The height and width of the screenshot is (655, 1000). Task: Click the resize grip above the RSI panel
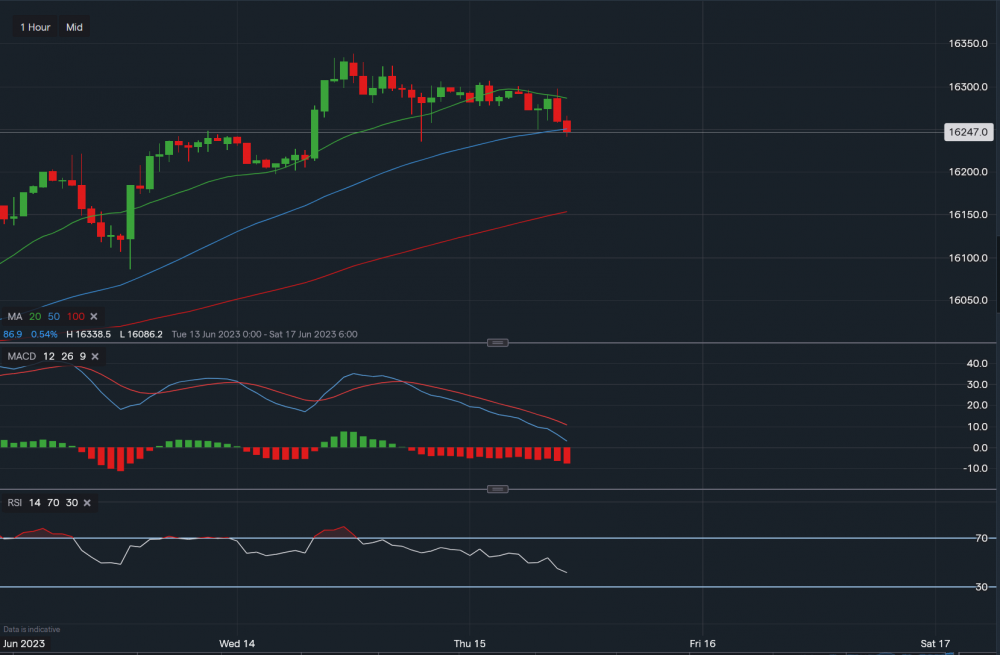click(497, 489)
